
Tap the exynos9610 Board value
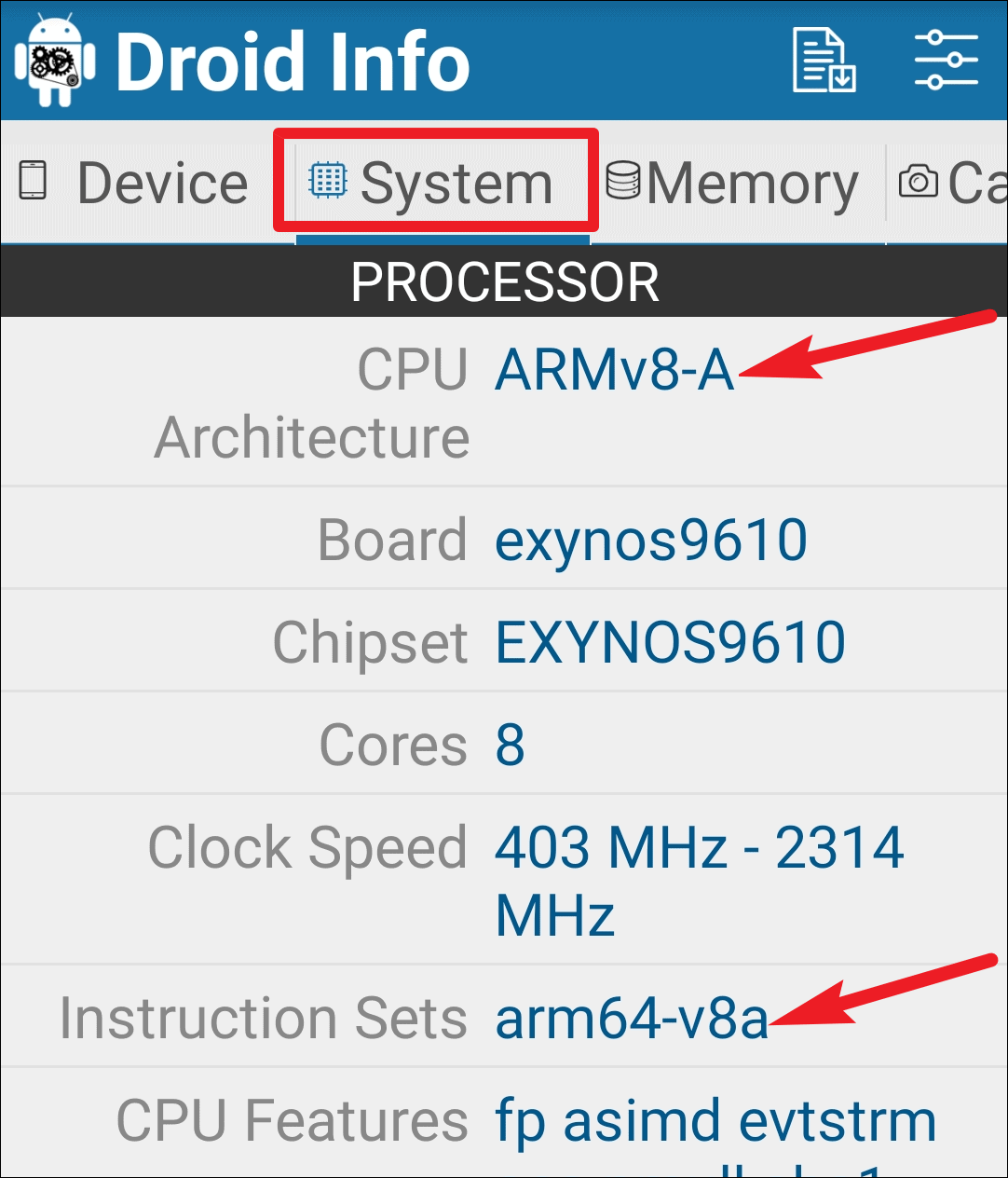[x=651, y=539]
